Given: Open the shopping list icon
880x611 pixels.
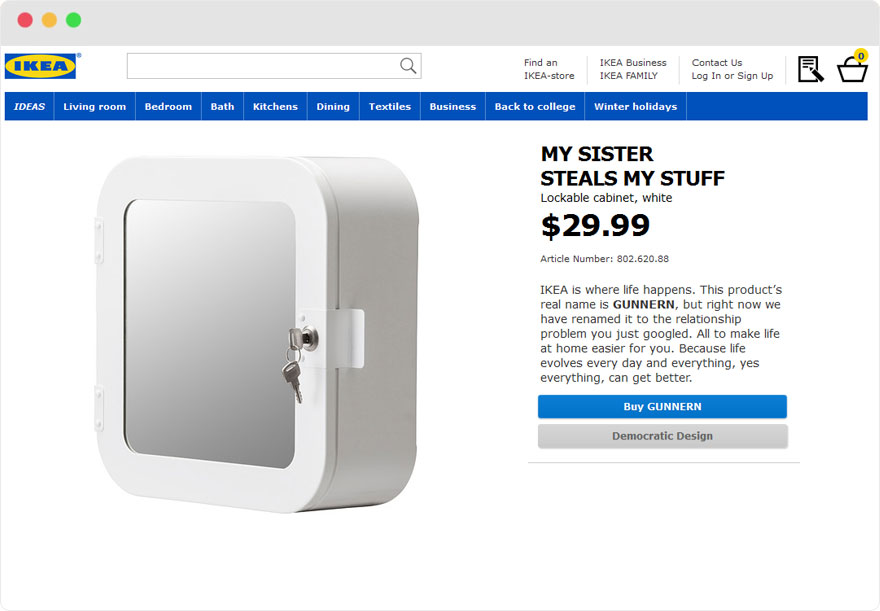Looking at the screenshot, I should (x=810, y=69).
